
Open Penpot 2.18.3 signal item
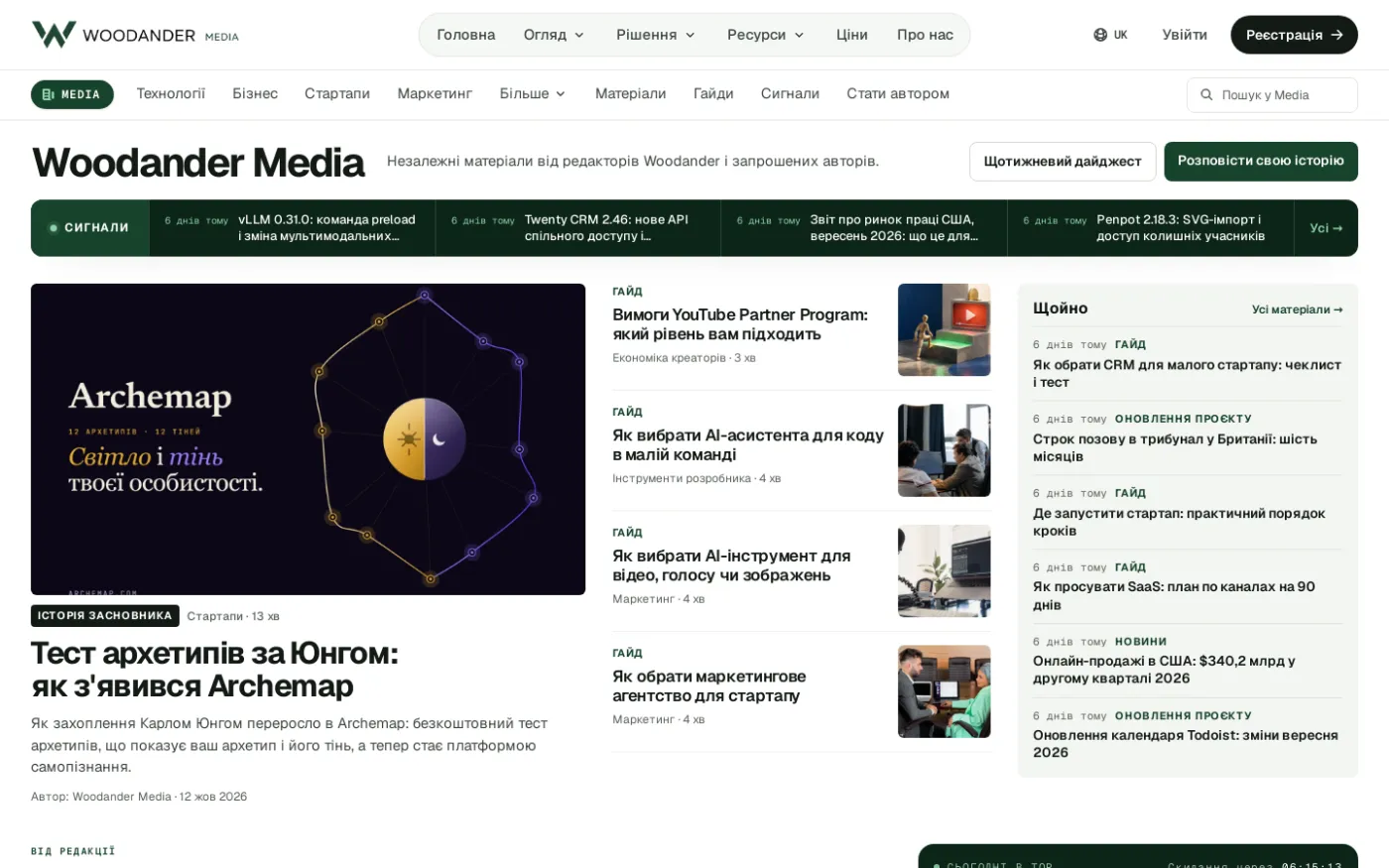(x=1150, y=228)
